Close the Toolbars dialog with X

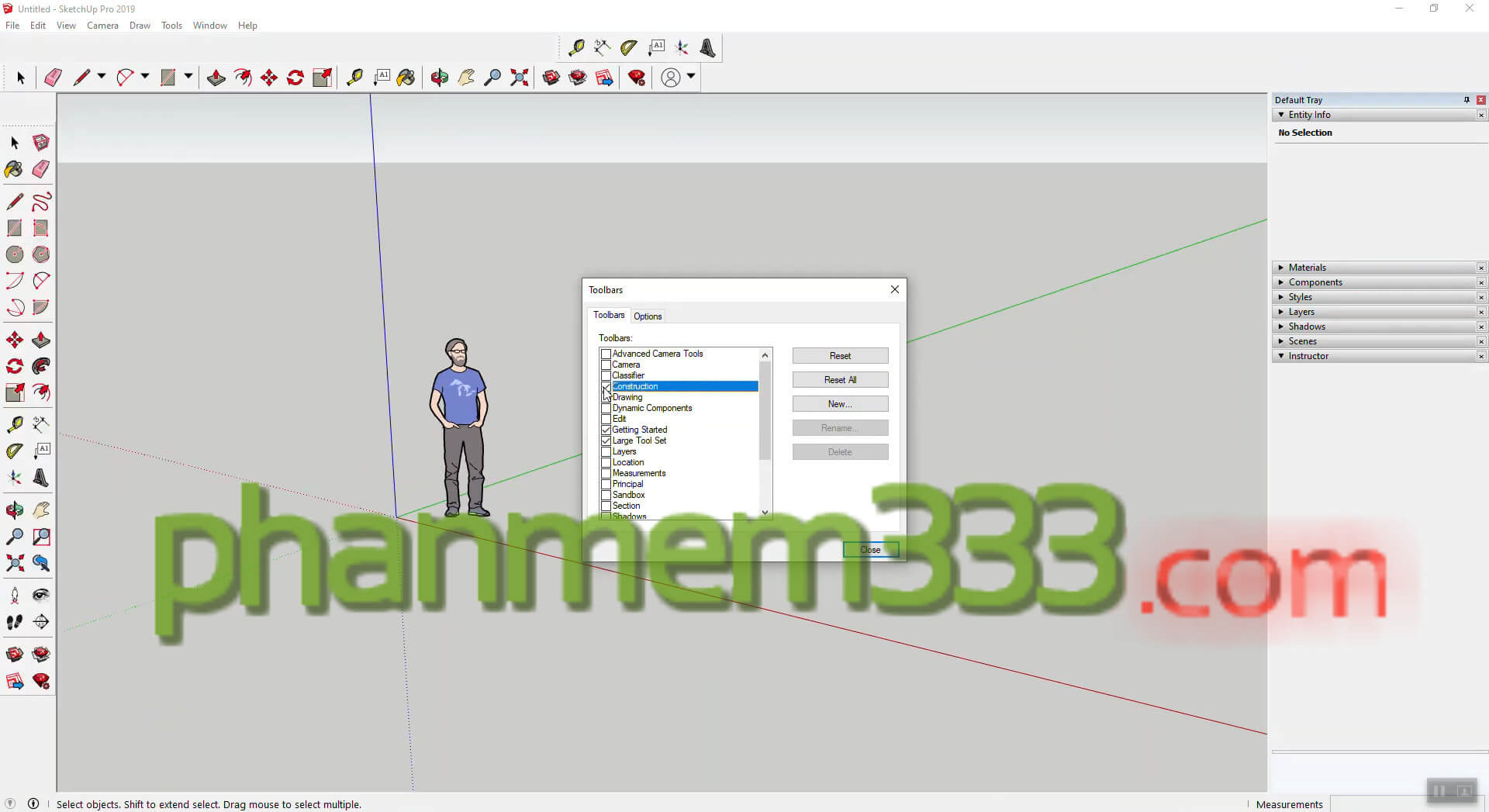click(895, 289)
